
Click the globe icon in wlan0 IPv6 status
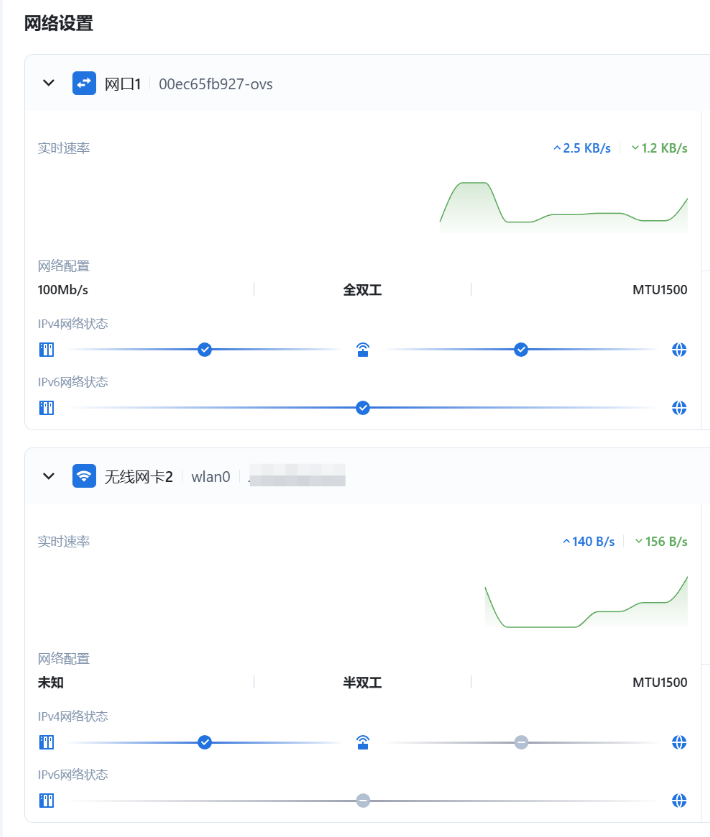679,800
